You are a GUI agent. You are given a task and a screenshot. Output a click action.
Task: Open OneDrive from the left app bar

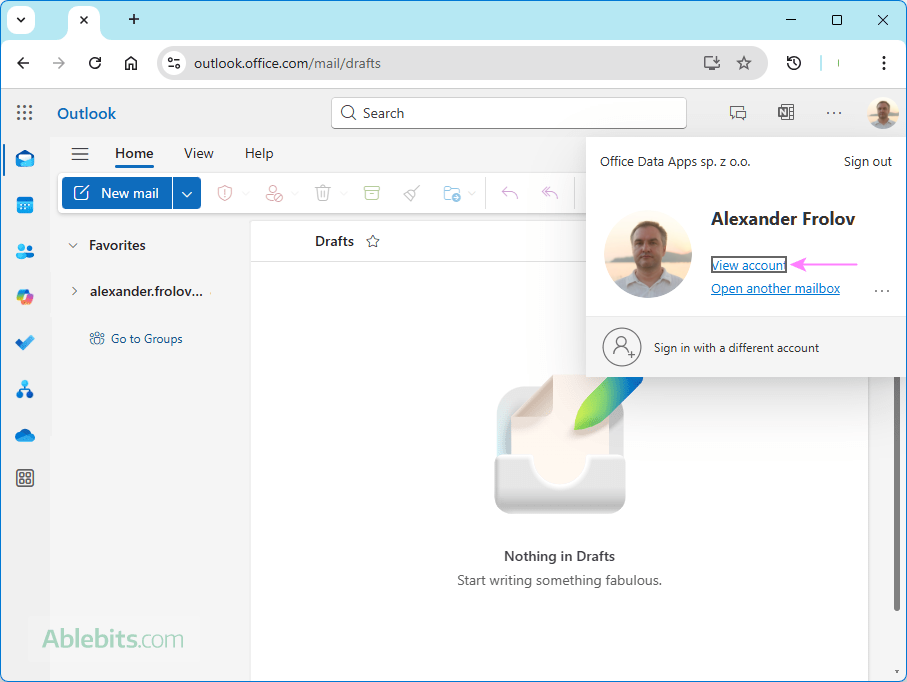(x=25, y=435)
